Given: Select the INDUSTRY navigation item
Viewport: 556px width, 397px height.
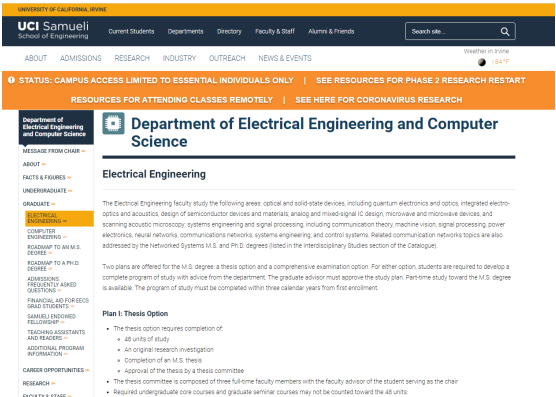Looking at the screenshot, I should (179, 58).
